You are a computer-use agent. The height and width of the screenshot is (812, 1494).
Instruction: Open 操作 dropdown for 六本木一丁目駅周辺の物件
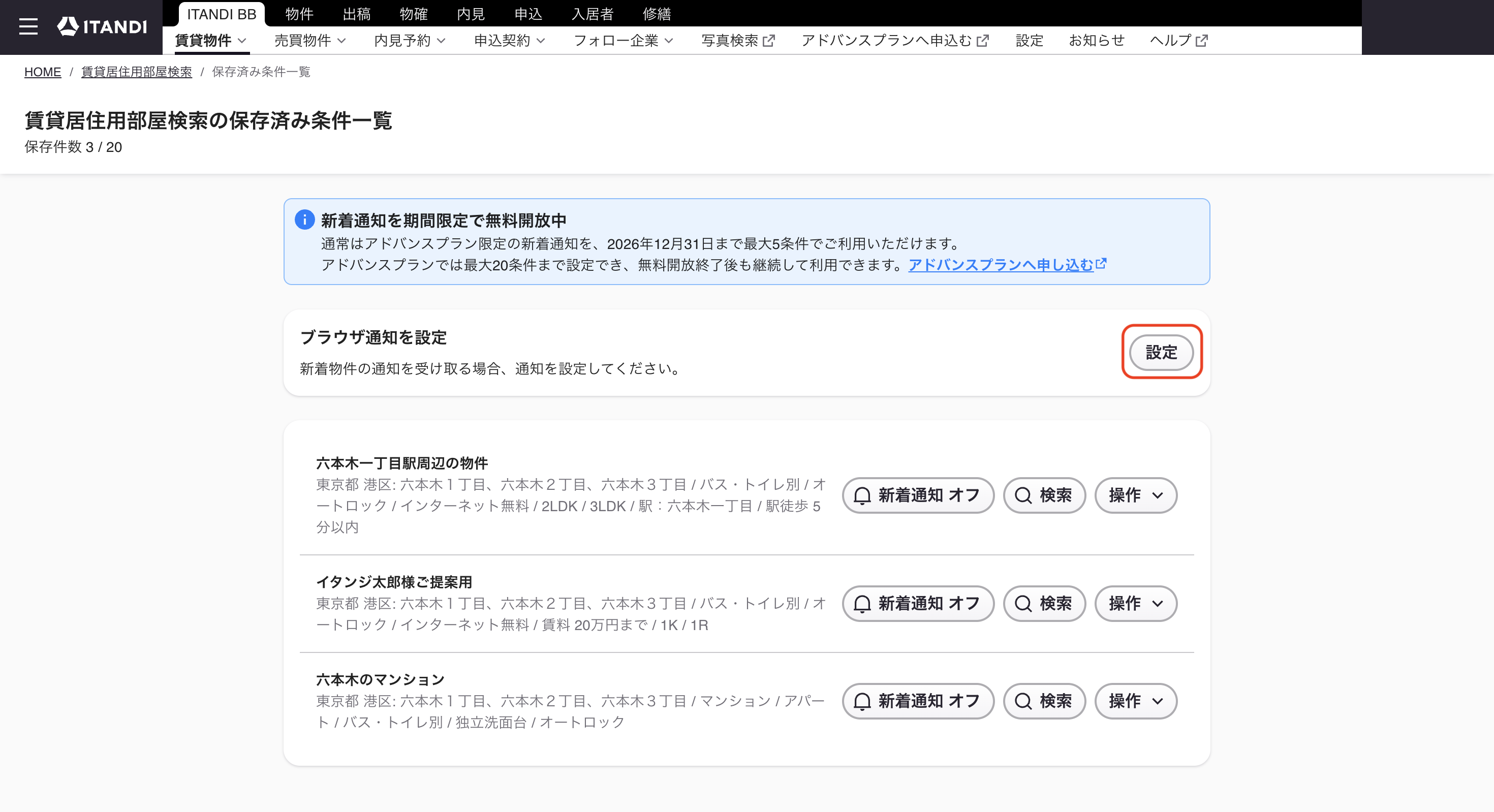1136,495
